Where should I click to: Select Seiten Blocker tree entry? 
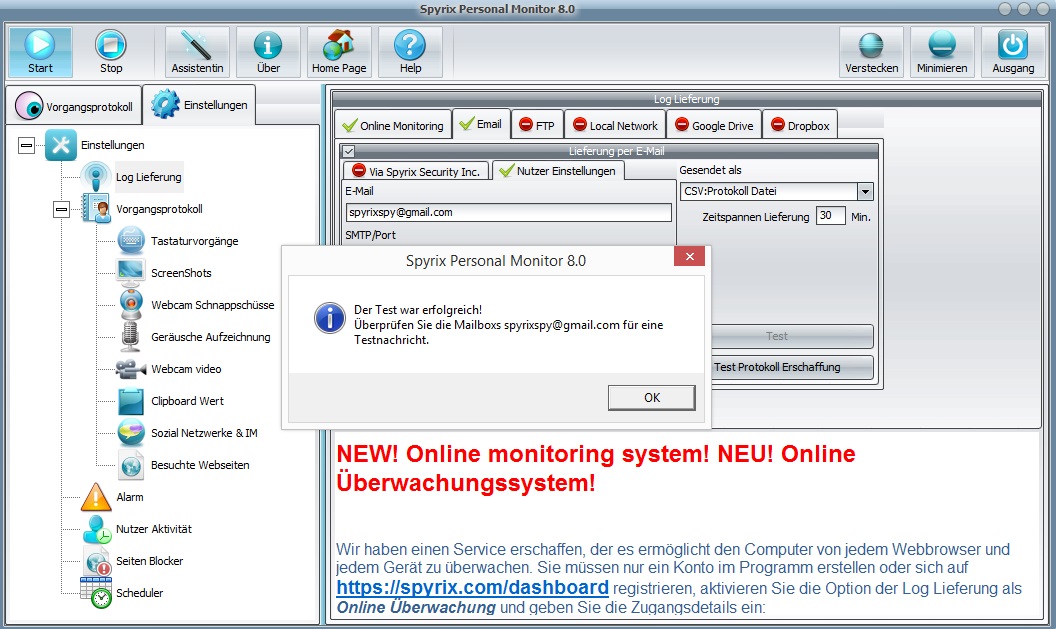pyautogui.click(x=150, y=561)
